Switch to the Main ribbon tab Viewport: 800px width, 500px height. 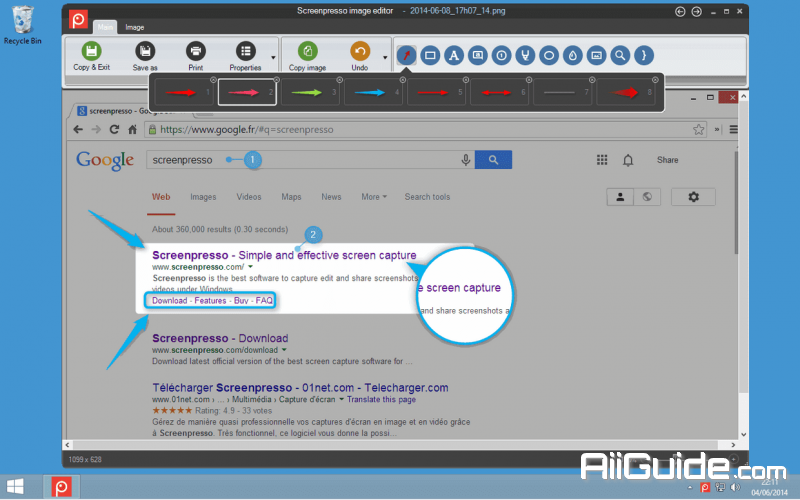coord(105,27)
